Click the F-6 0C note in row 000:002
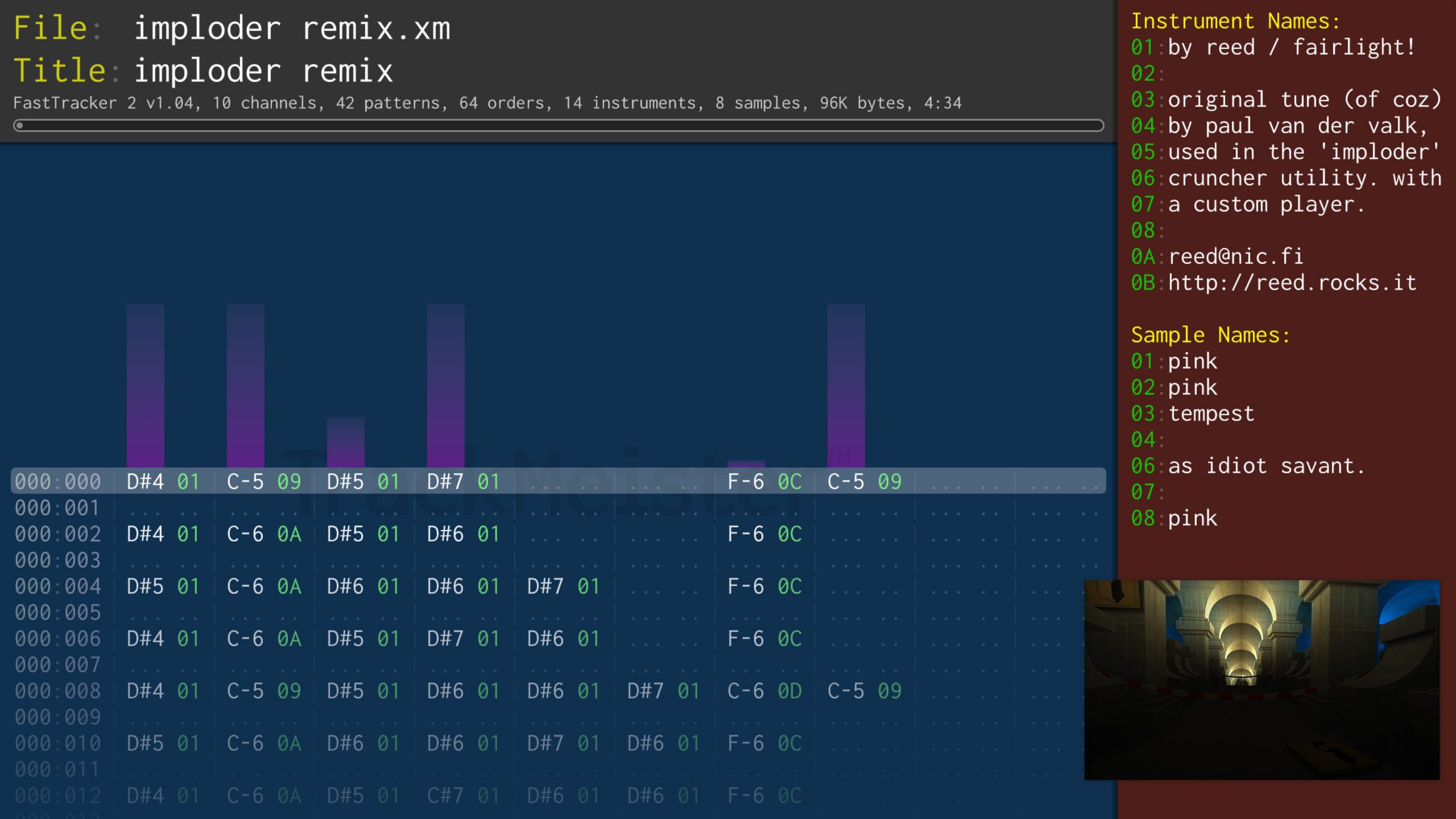The width and height of the screenshot is (1456, 819). pyautogui.click(x=764, y=534)
